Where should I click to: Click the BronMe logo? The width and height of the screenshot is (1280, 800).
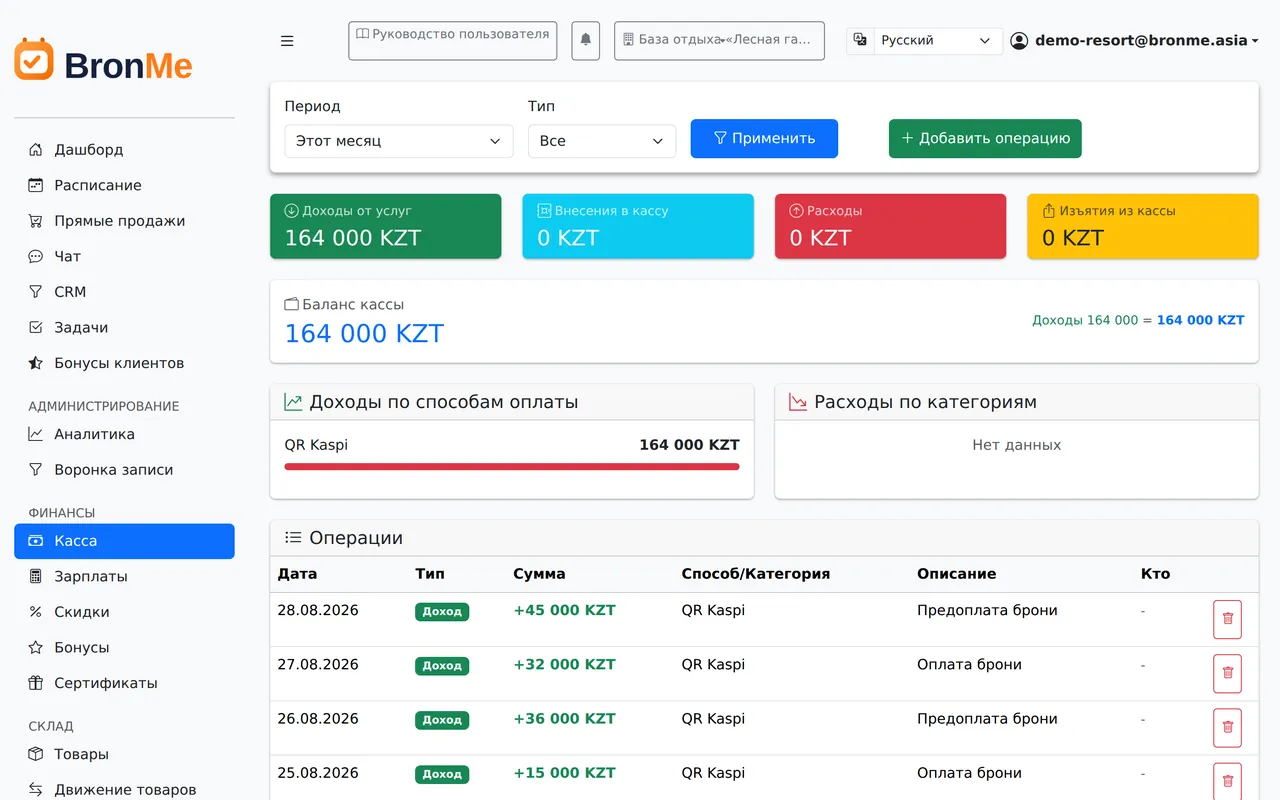[104, 62]
